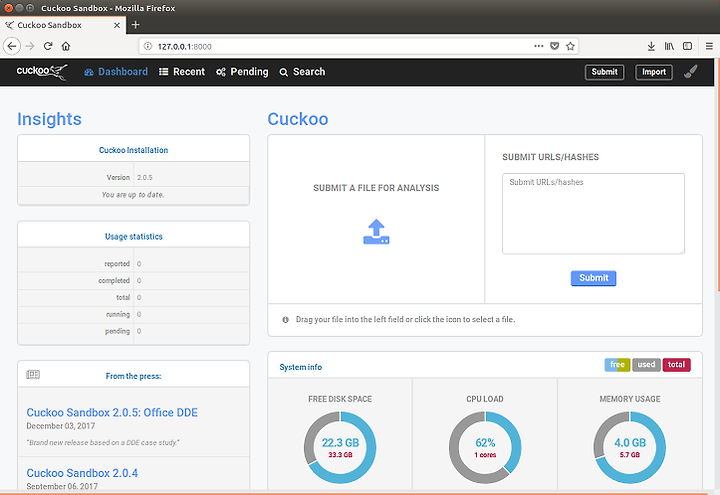Click the blue Submit button
The image size is (720, 495).
point(593,278)
